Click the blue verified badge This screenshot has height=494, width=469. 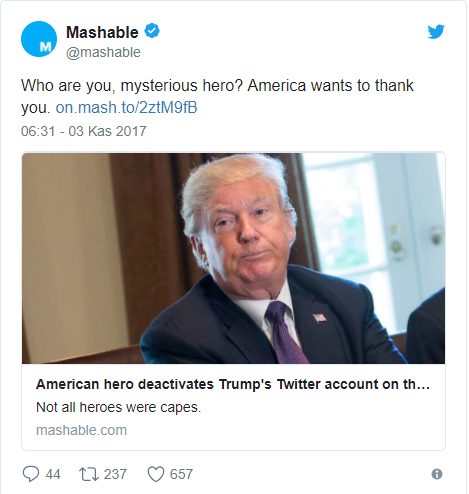point(152,31)
